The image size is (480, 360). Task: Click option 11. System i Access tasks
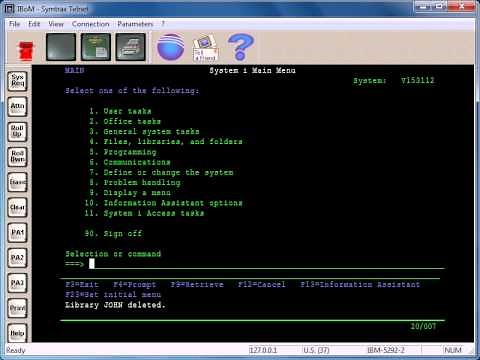tap(144, 213)
